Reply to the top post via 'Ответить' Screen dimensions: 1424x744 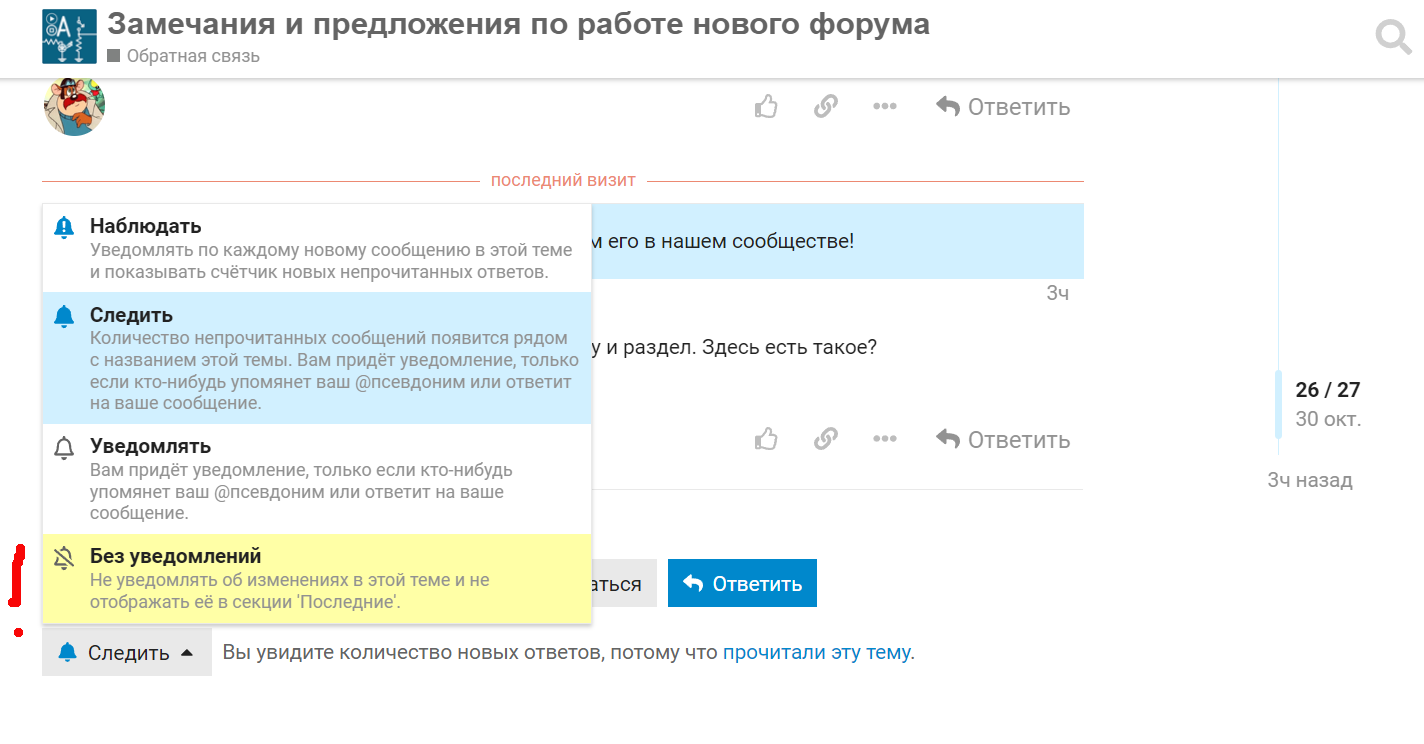(x=1003, y=106)
